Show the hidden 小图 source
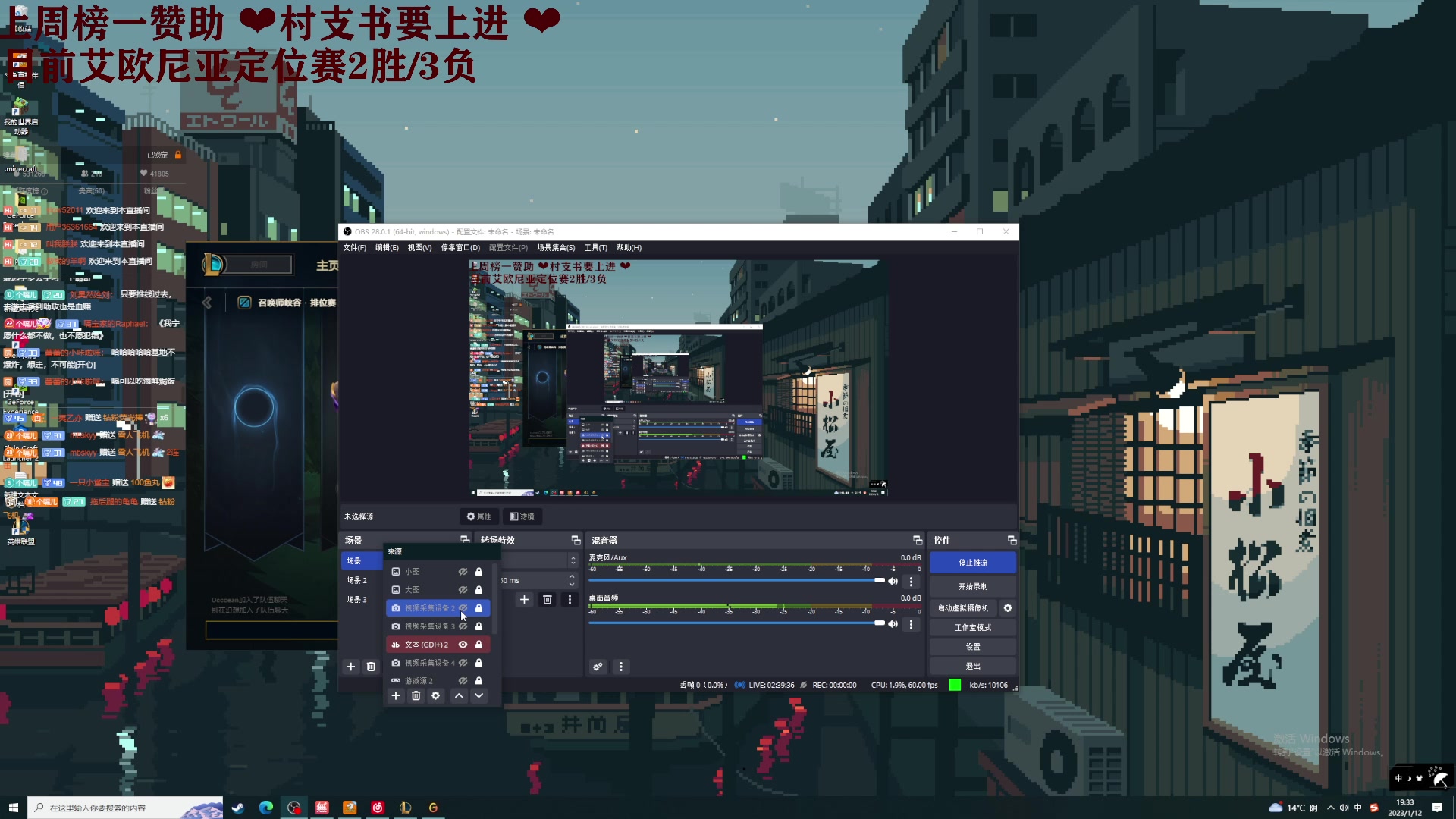 coord(463,572)
